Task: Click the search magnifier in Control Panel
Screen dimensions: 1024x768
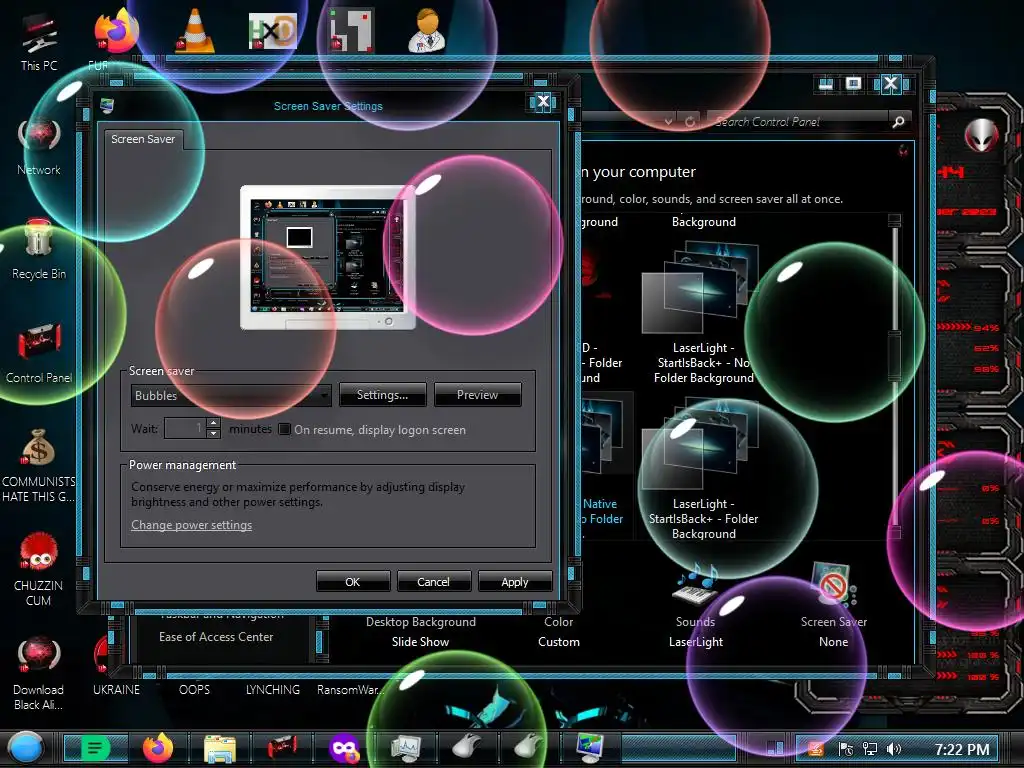Action: 899,121
